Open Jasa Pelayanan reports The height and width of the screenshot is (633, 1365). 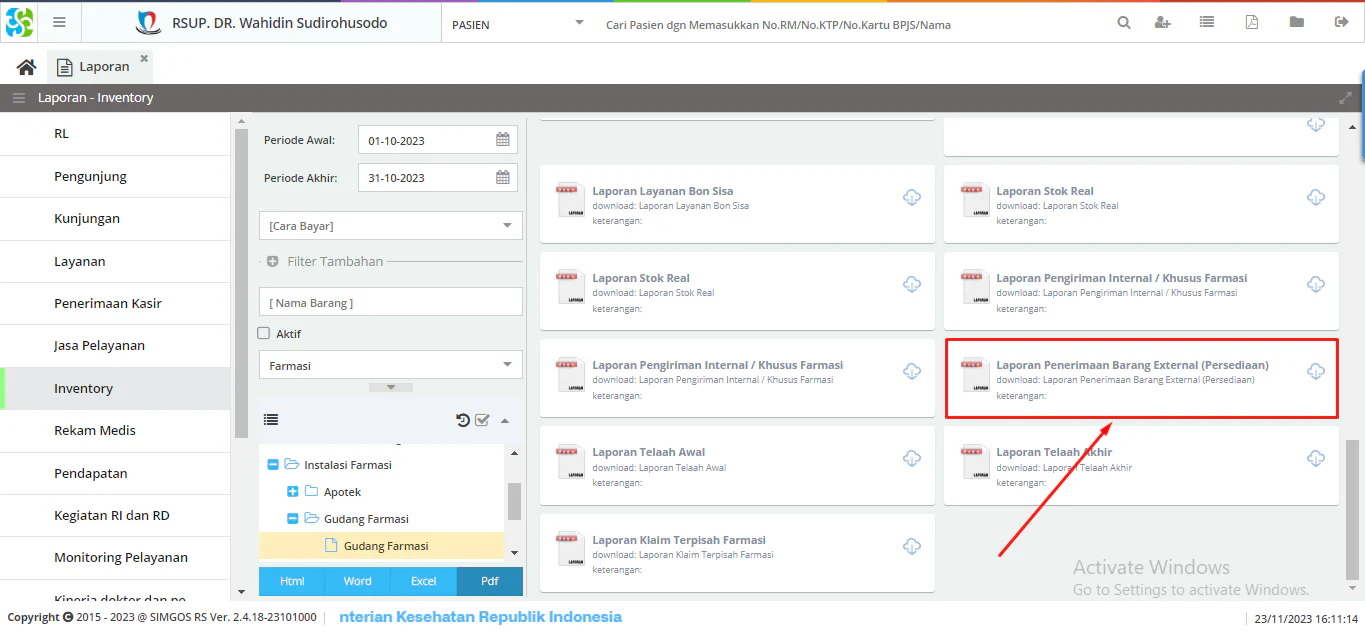(115, 345)
